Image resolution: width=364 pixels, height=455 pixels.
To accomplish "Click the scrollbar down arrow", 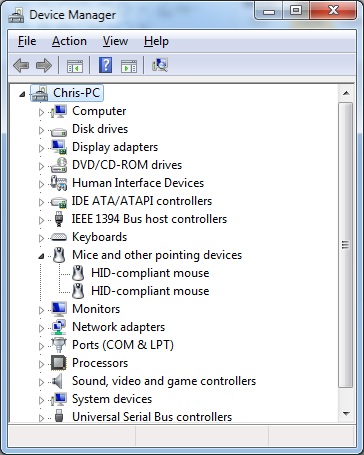I will point(346,414).
